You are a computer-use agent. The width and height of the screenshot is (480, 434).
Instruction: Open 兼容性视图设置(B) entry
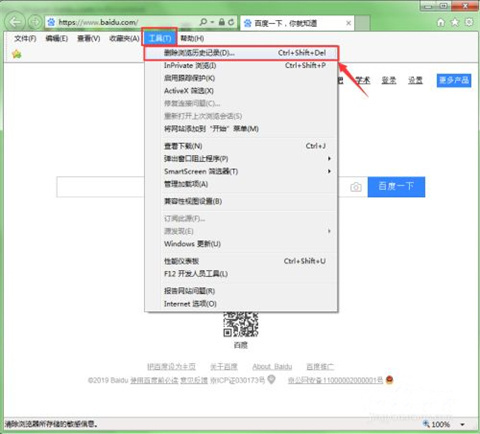click(241, 201)
